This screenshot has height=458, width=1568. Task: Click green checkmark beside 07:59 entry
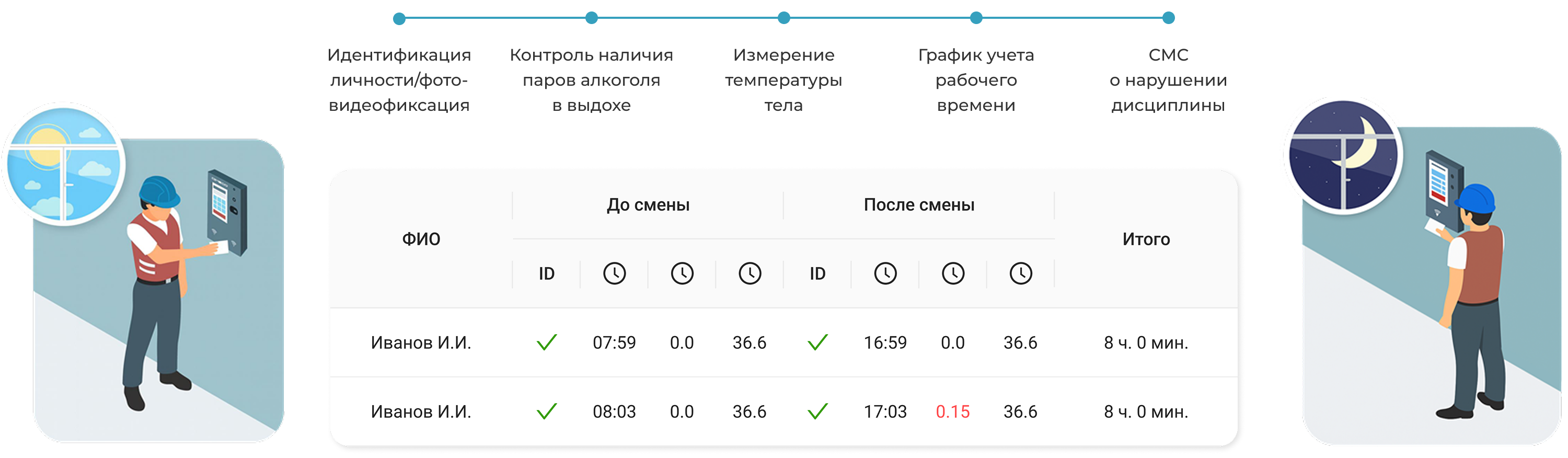coord(547,342)
